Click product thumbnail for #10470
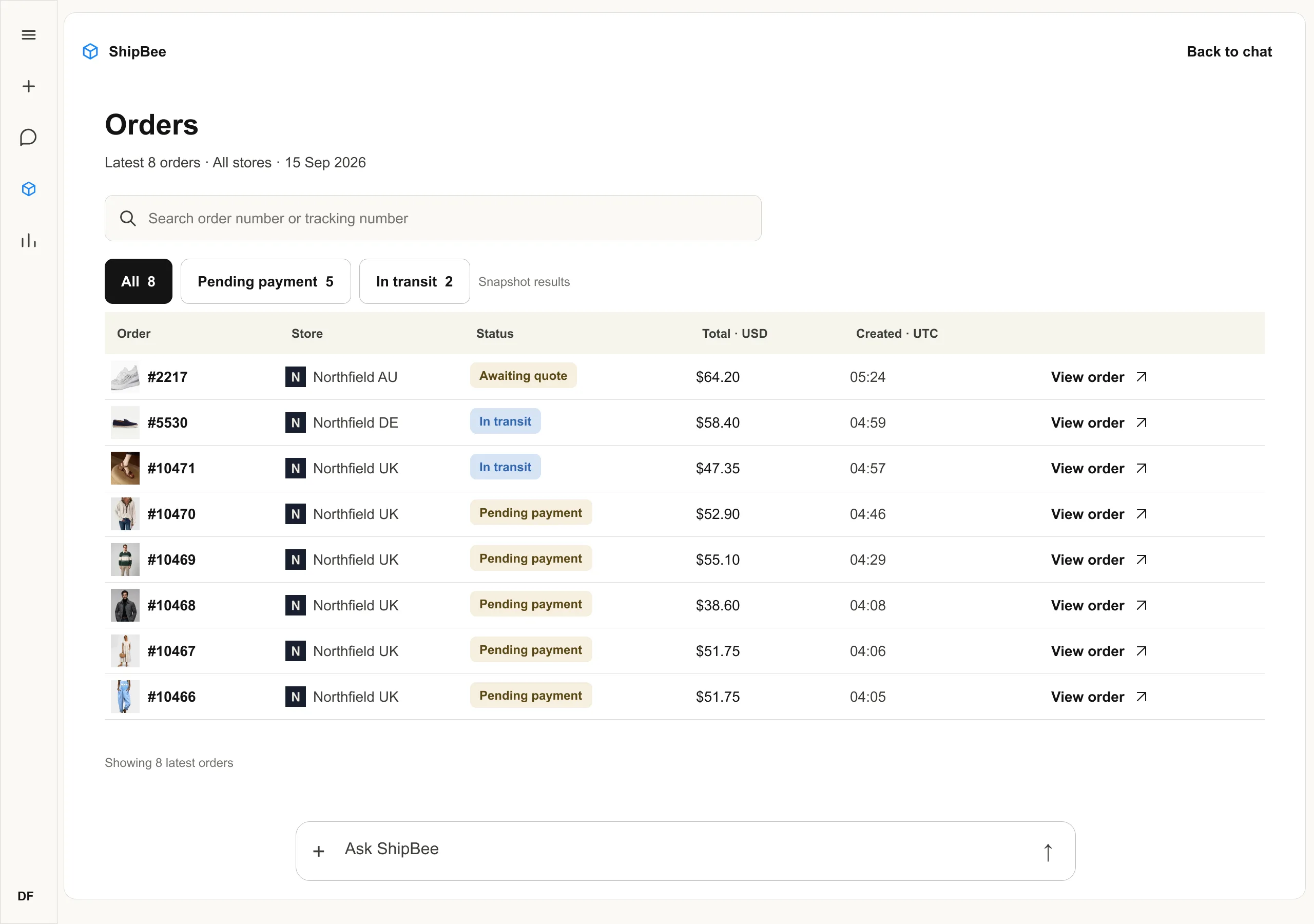 coord(125,514)
